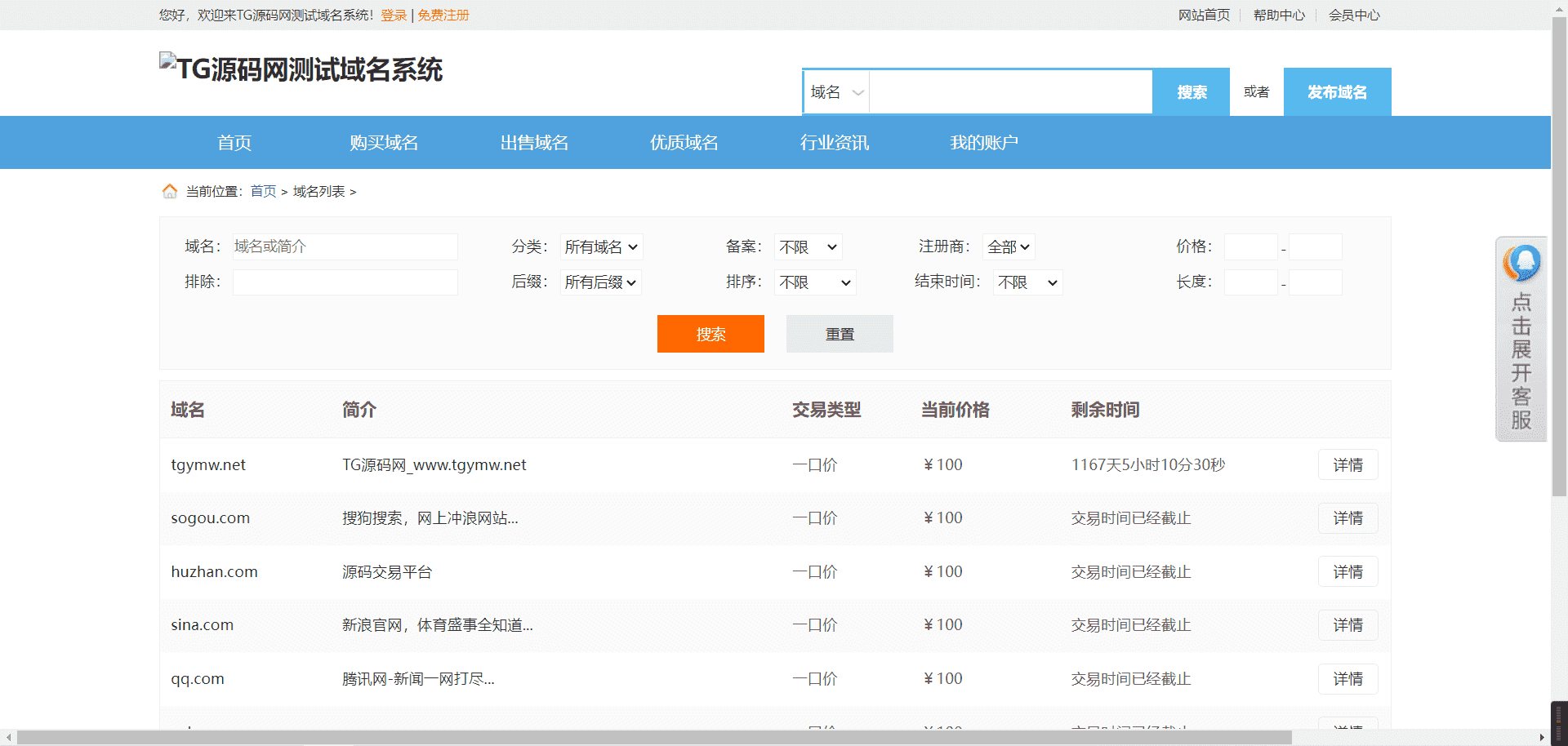Open the 分类 所有域名 dropdown

pyautogui.click(x=601, y=246)
